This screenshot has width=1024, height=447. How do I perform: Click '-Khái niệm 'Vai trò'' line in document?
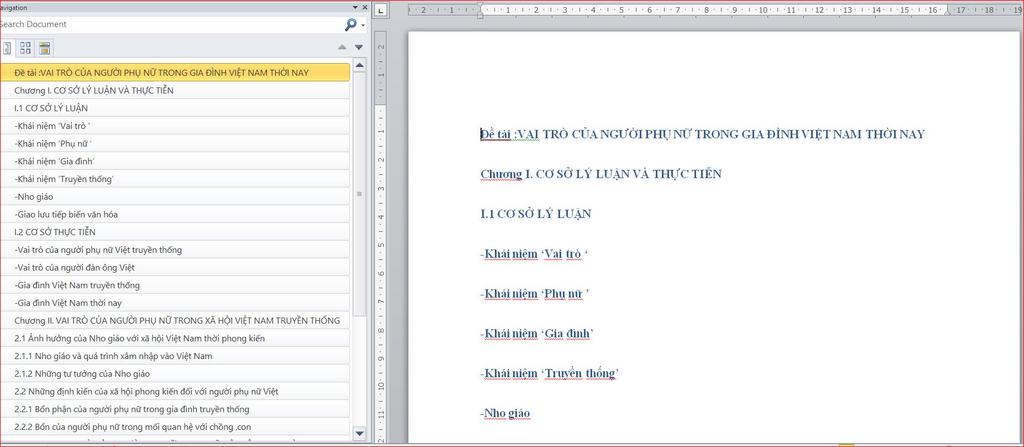(x=534, y=254)
